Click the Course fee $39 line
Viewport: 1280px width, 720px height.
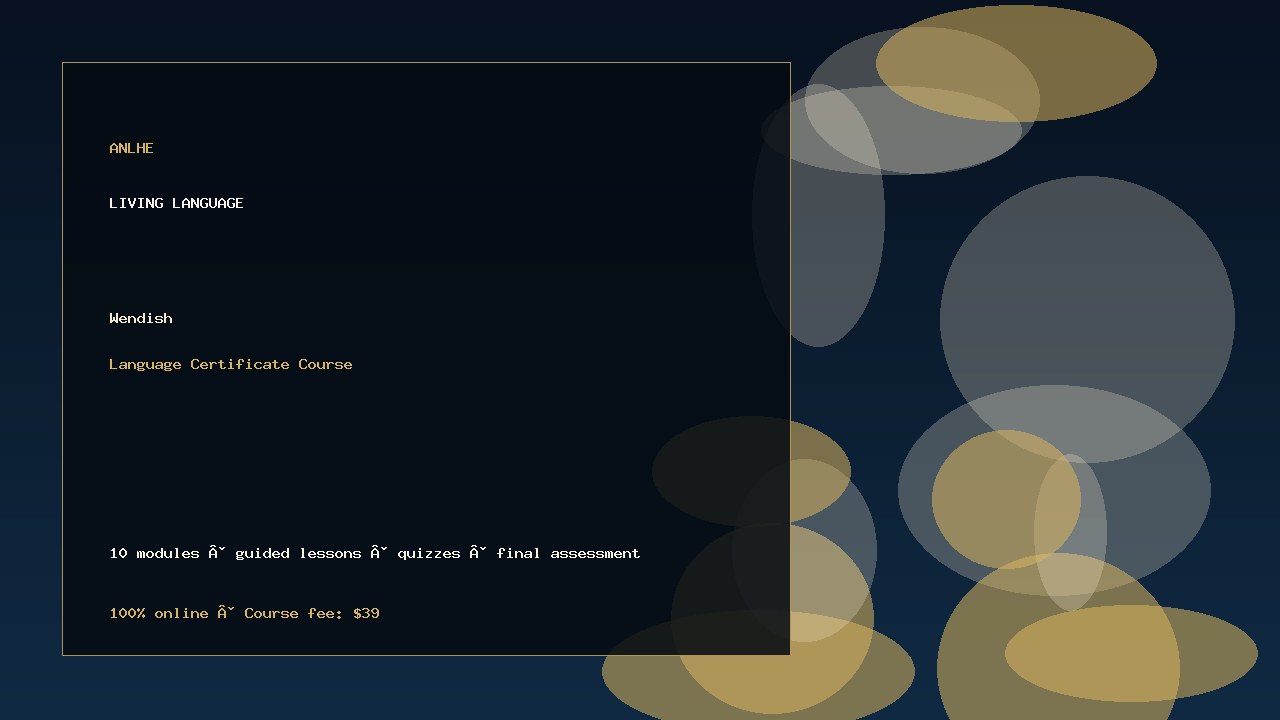244,613
